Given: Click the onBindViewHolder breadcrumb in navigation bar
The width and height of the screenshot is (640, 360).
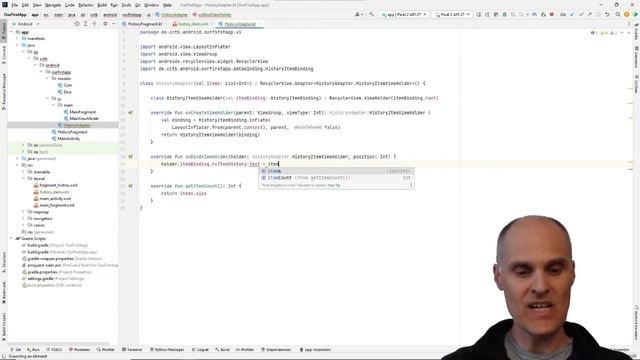Looking at the screenshot, I should [212, 15].
